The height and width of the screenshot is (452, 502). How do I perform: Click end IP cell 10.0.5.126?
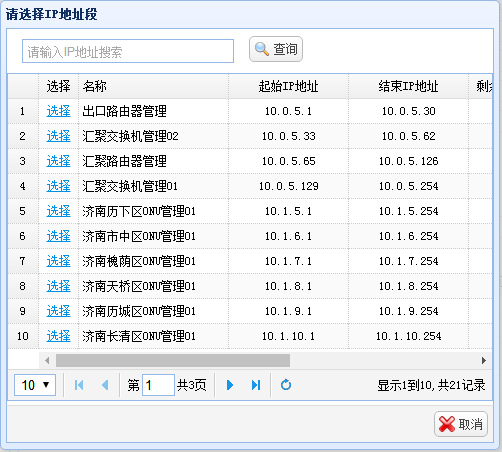408,161
